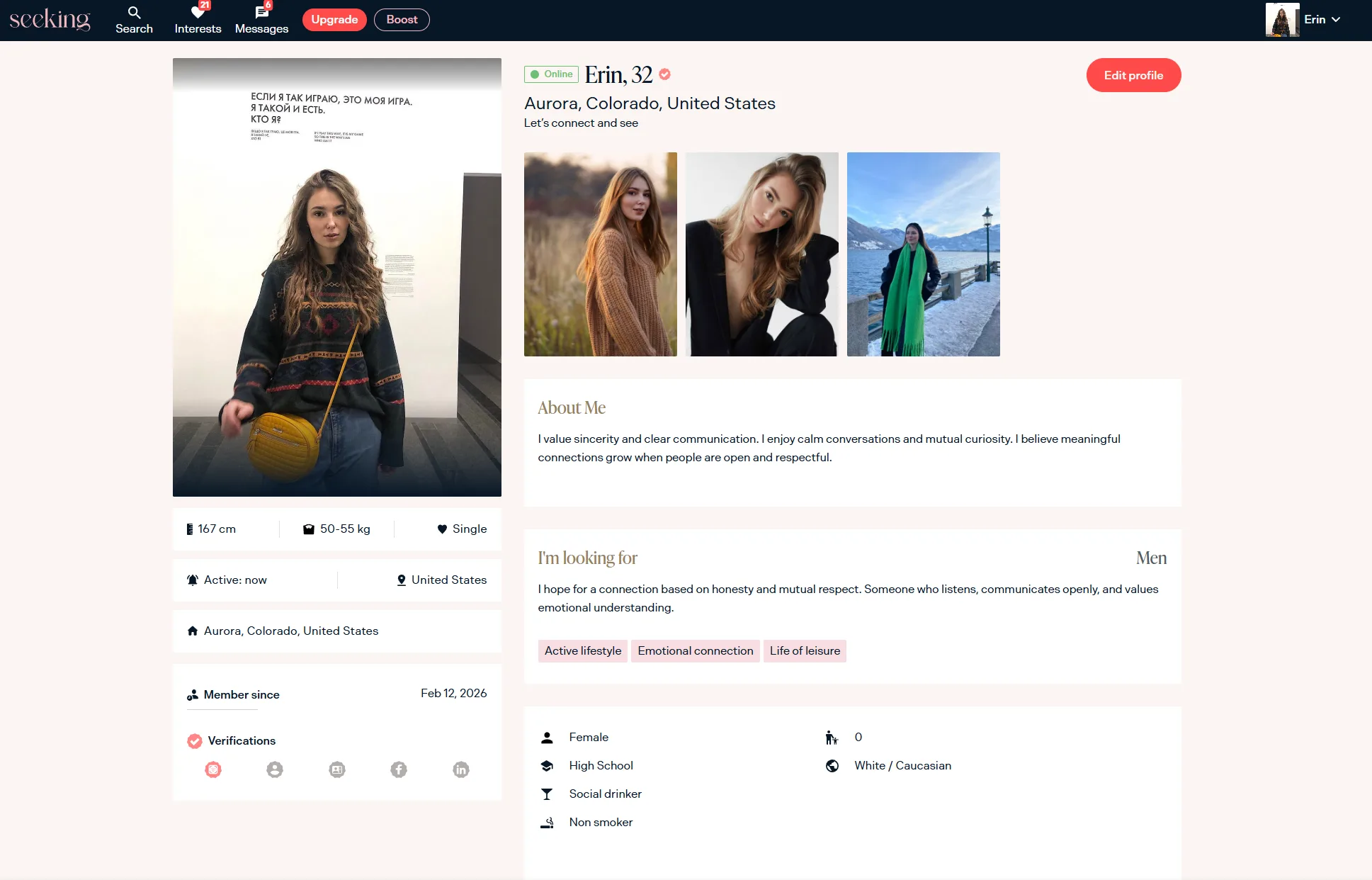Open Interests heart icon with badge
This screenshot has width=1372, height=880.
(x=198, y=13)
